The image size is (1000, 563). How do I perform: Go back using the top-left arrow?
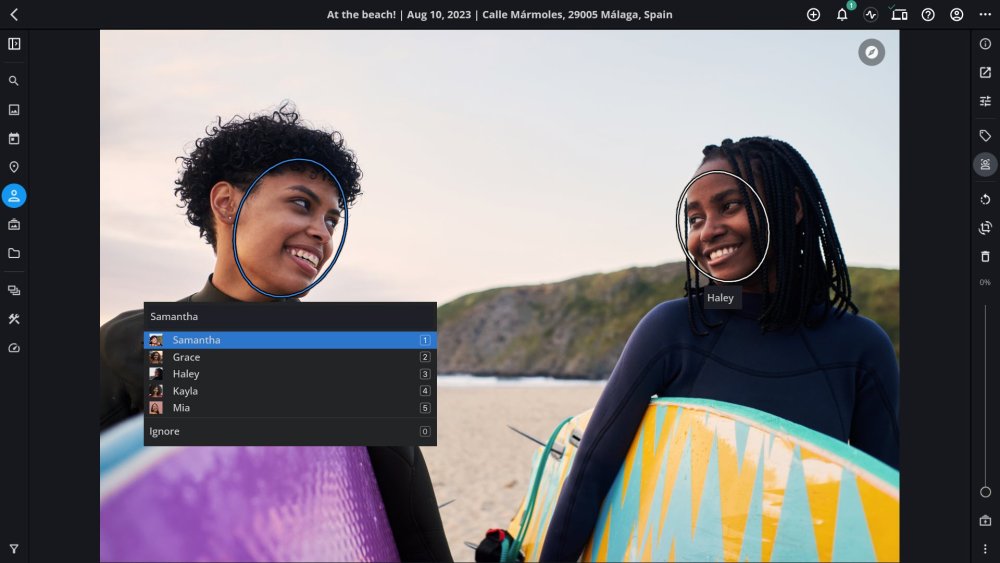[x=14, y=15]
